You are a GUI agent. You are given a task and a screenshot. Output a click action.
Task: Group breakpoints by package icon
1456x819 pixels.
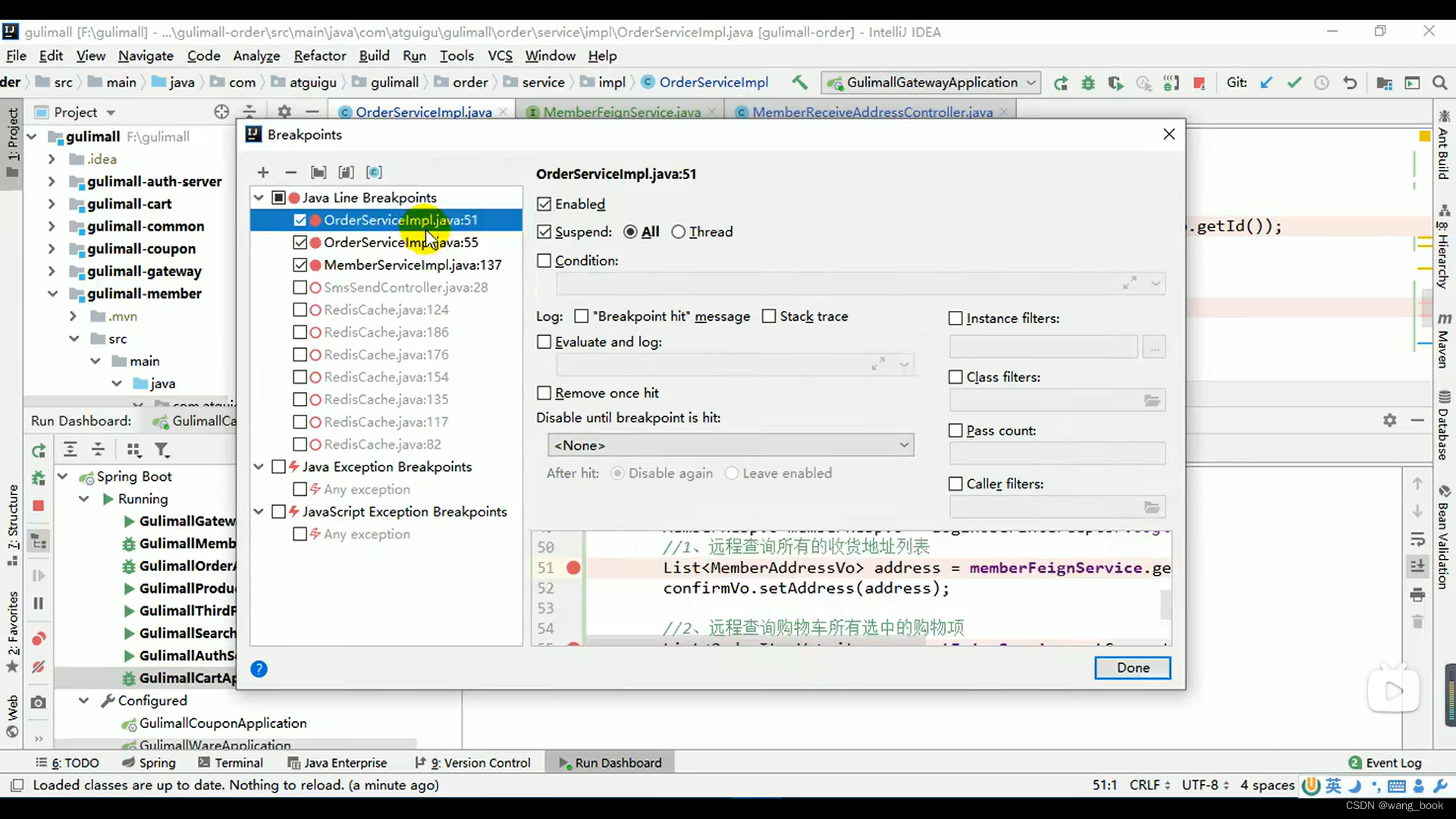click(318, 172)
